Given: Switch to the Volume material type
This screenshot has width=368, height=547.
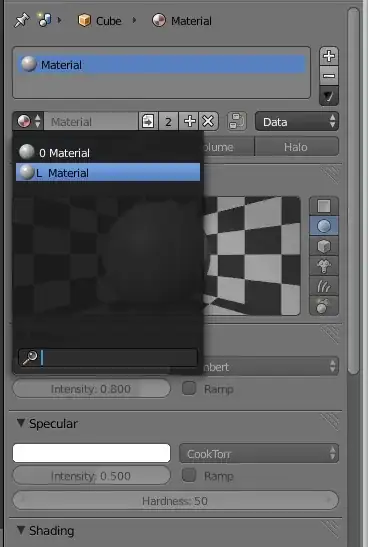Looking at the screenshot, I should point(229,147).
